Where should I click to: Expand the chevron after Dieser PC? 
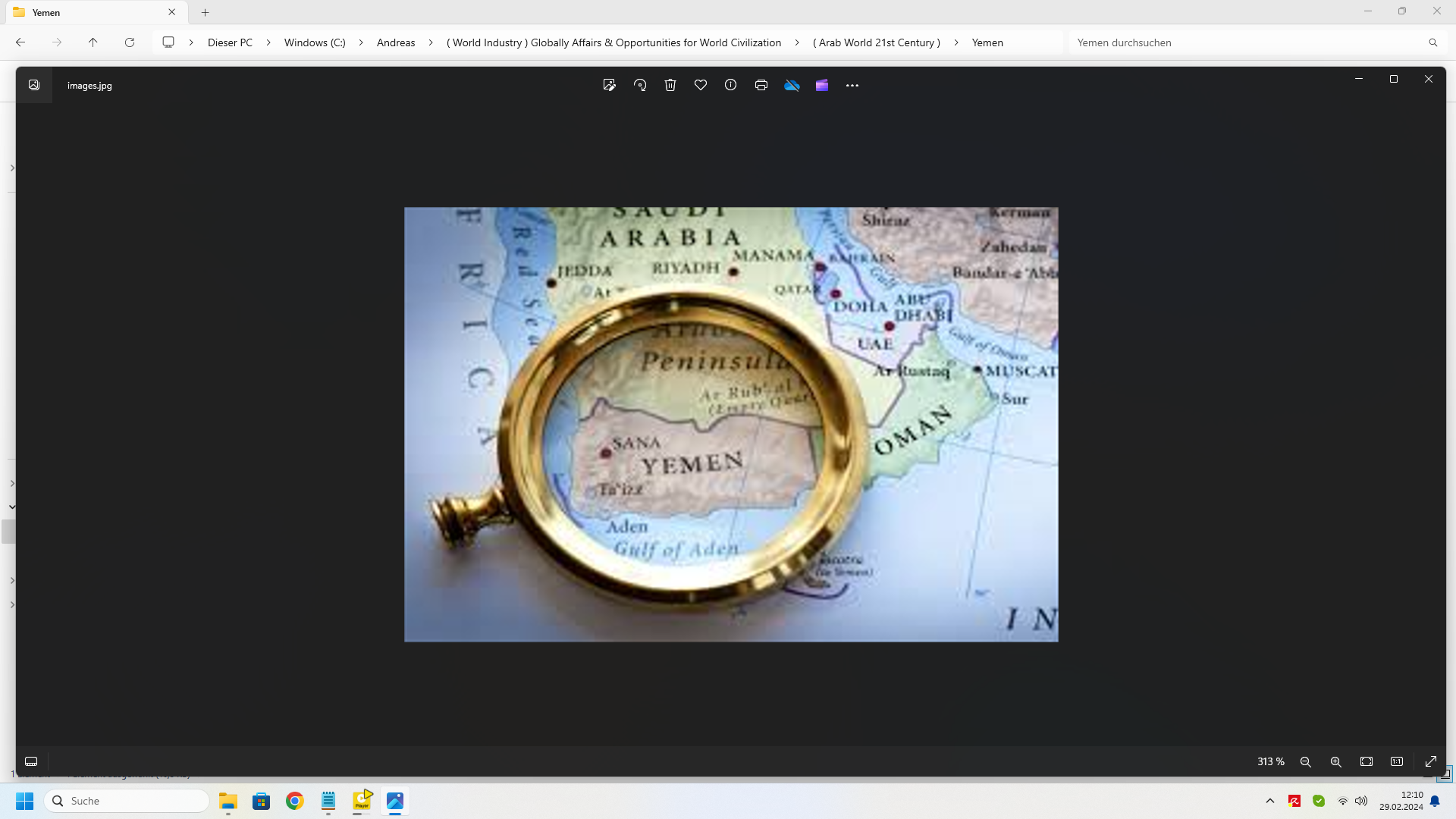point(268,42)
